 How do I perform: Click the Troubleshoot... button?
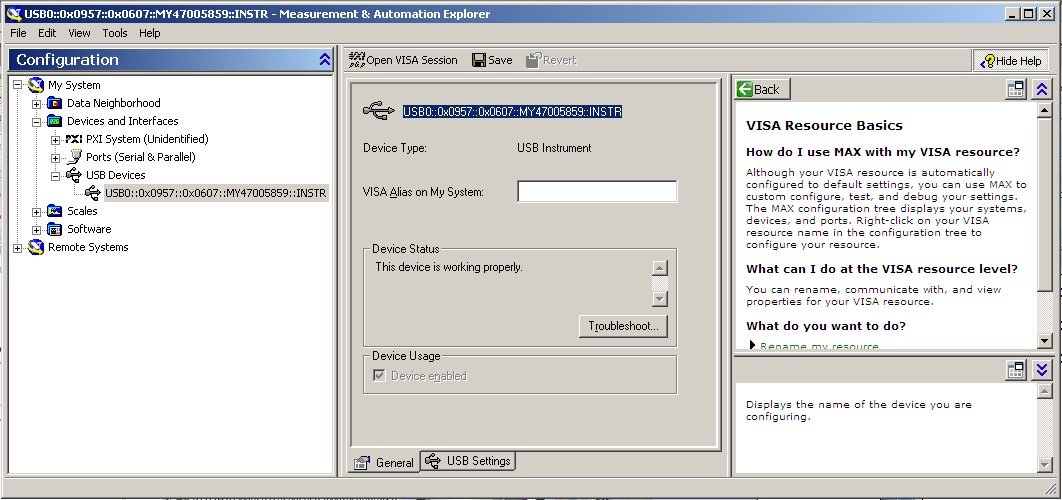pos(623,326)
